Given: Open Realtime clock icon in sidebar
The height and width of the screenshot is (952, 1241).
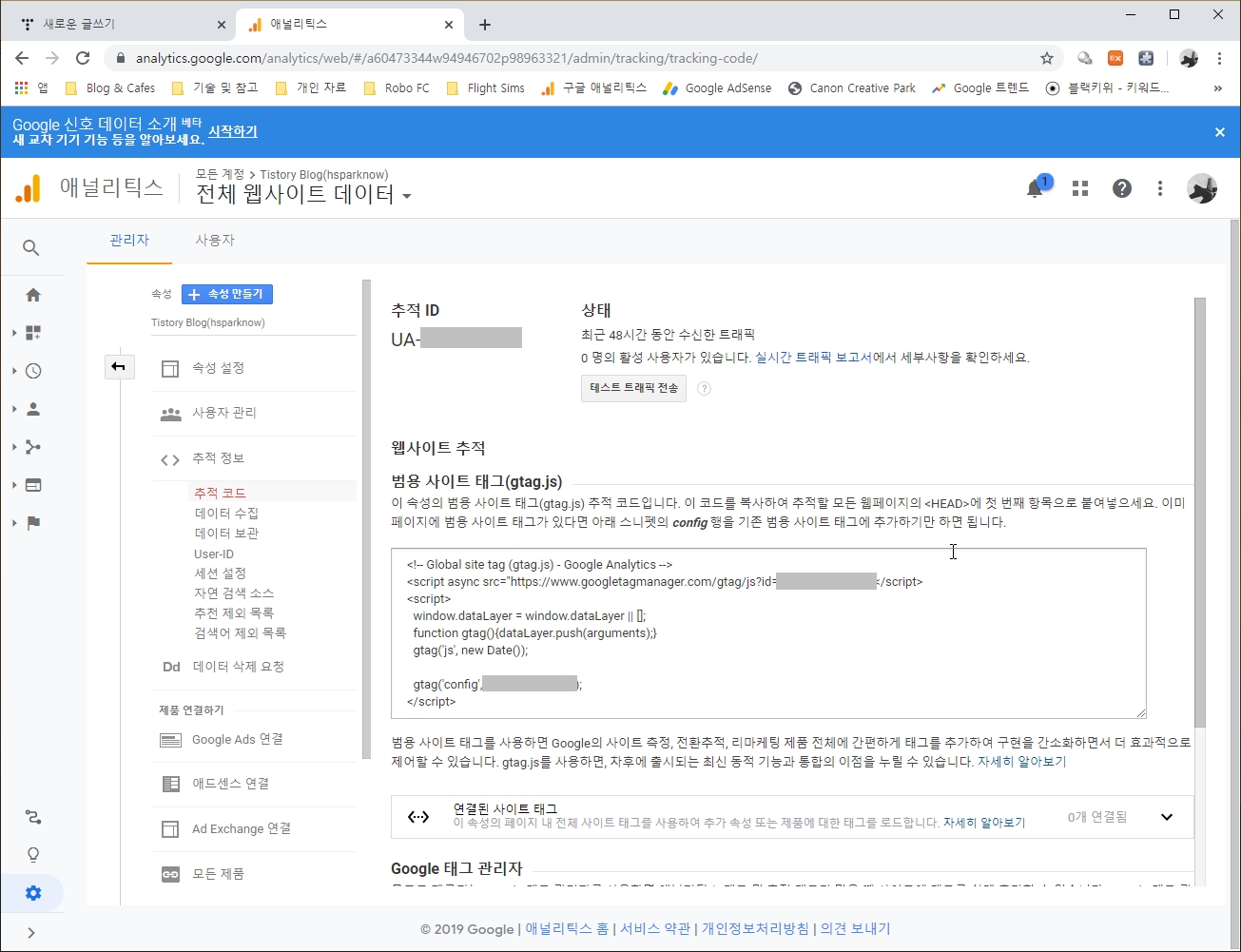Looking at the screenshot, I should (x=33, y=371).
